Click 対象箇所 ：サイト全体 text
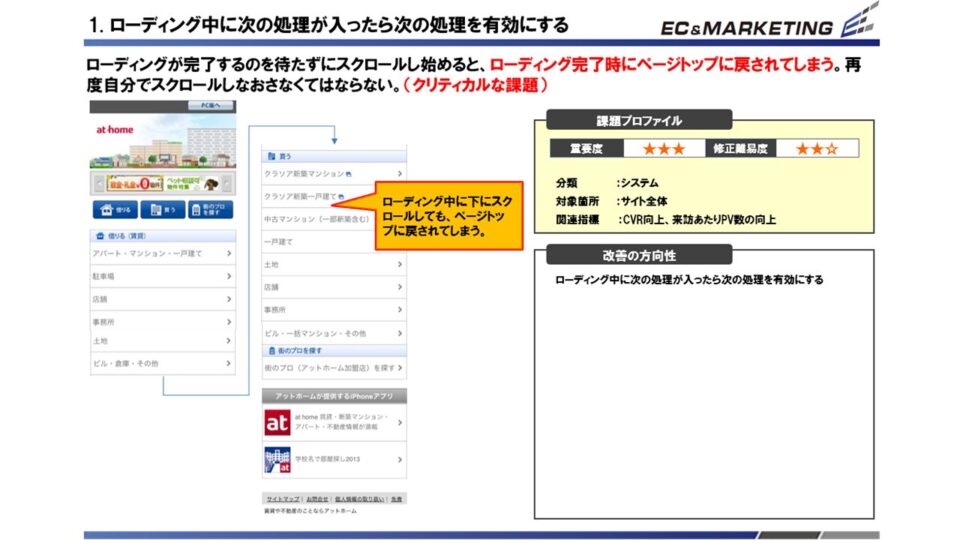The image size is (960, 540). [x=611, y=201]
